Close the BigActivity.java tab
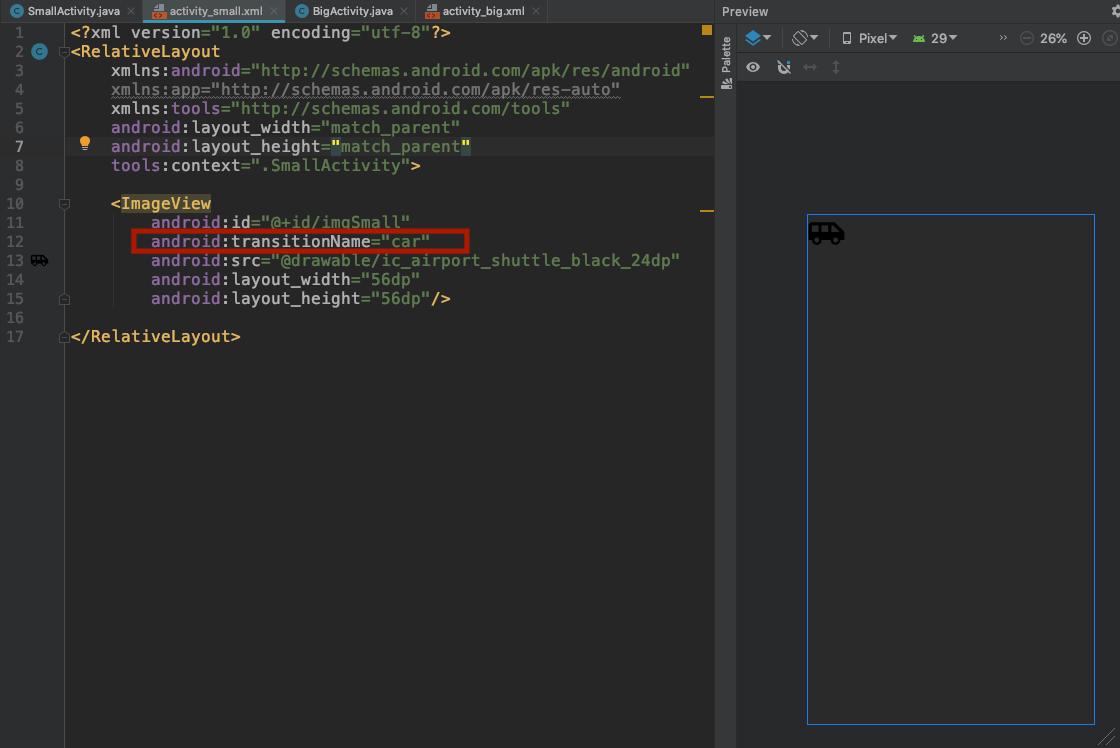 [404, 11]
